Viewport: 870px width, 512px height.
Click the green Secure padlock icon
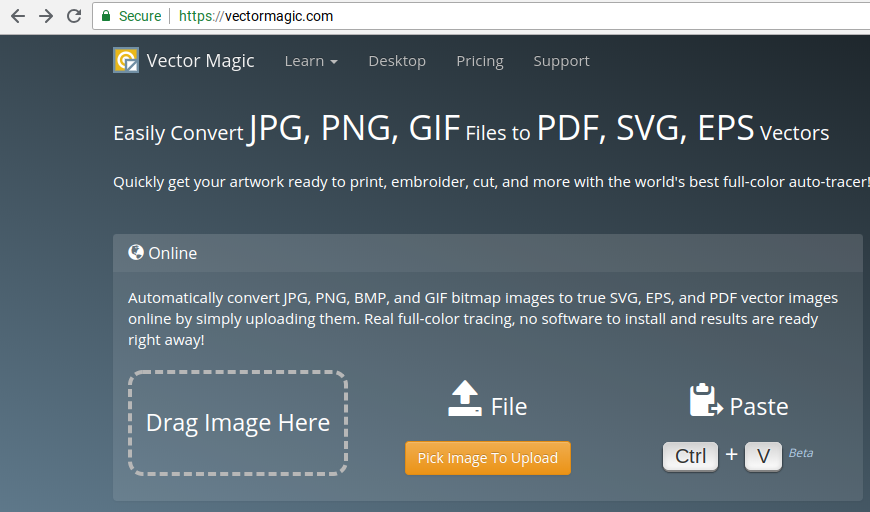107,16
